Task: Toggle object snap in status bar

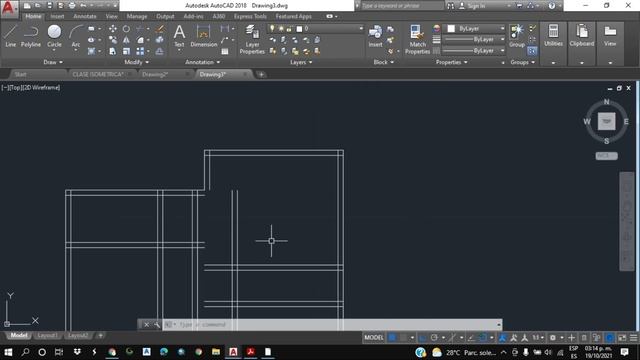Action: pos(483,338)
